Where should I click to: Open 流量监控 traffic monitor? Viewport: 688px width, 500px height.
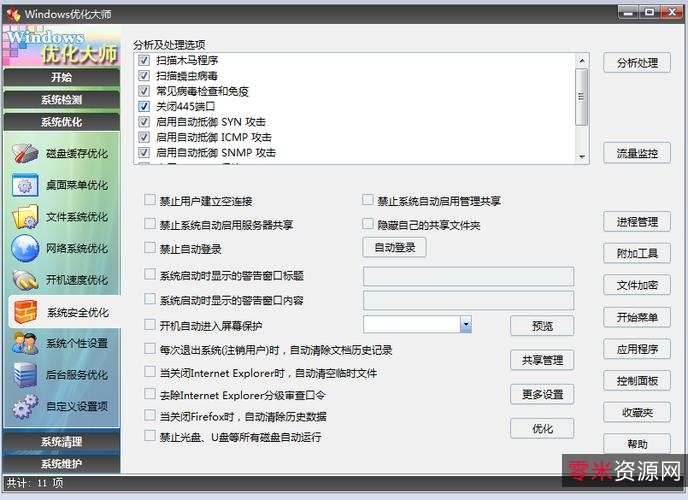637,153
